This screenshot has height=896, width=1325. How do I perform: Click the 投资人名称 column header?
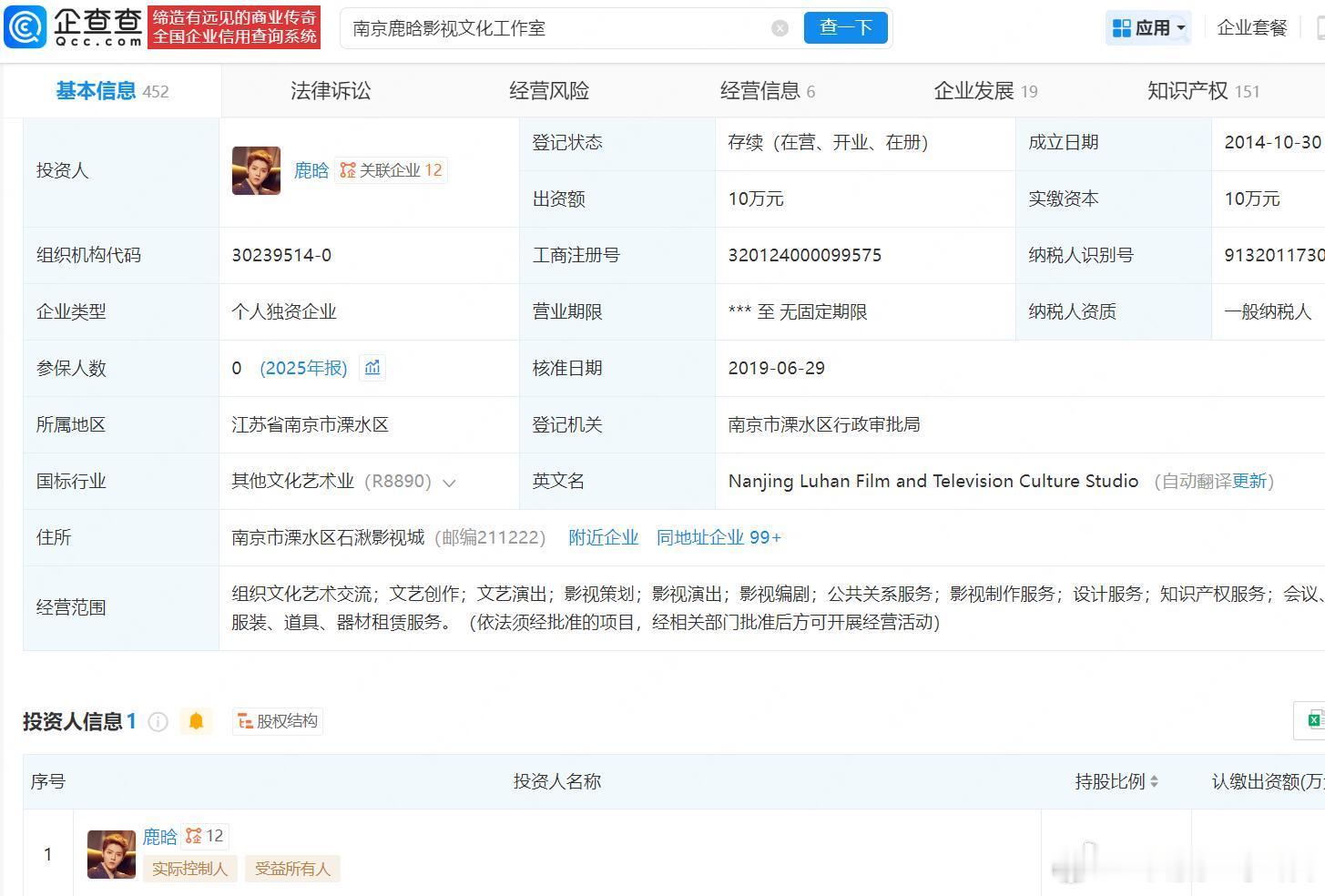557,781
